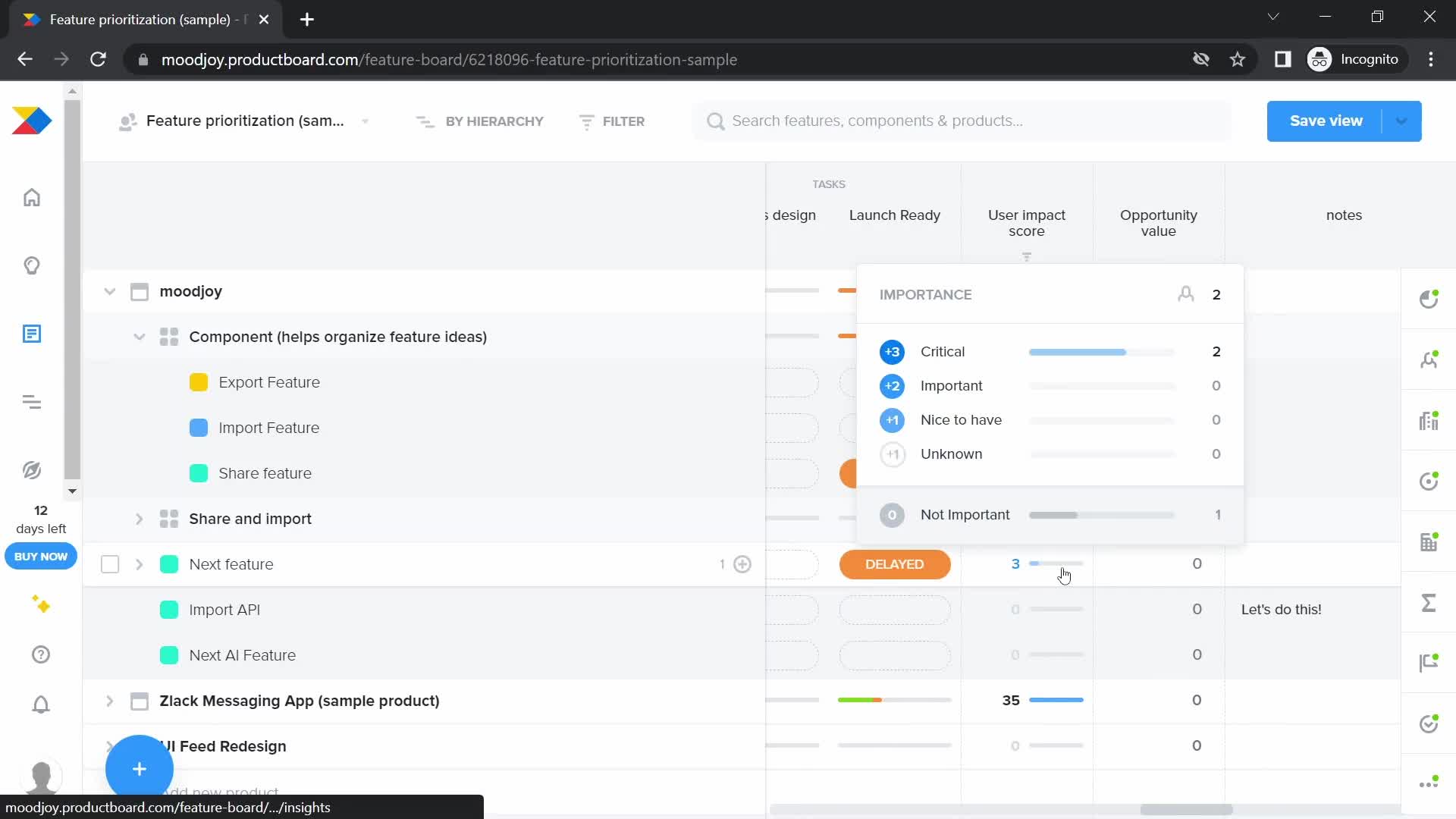Open the releases flag panel icon
This screenshot has width=1456, height=819.
coord(1429,663)
